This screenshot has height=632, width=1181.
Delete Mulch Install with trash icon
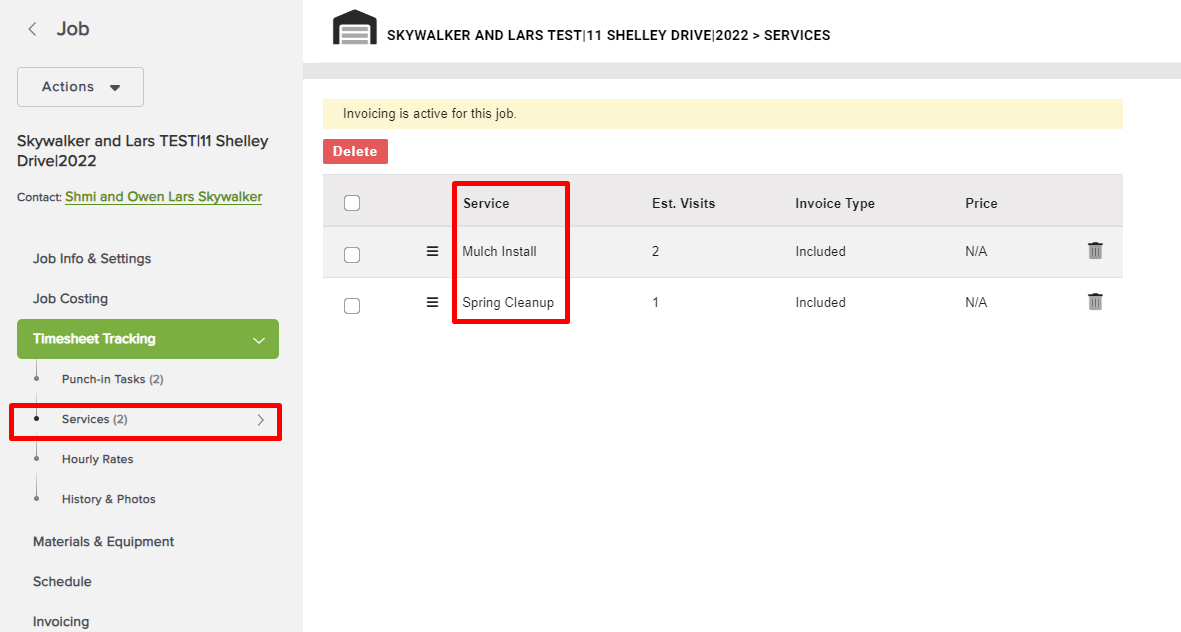[x=1095, y=251]
